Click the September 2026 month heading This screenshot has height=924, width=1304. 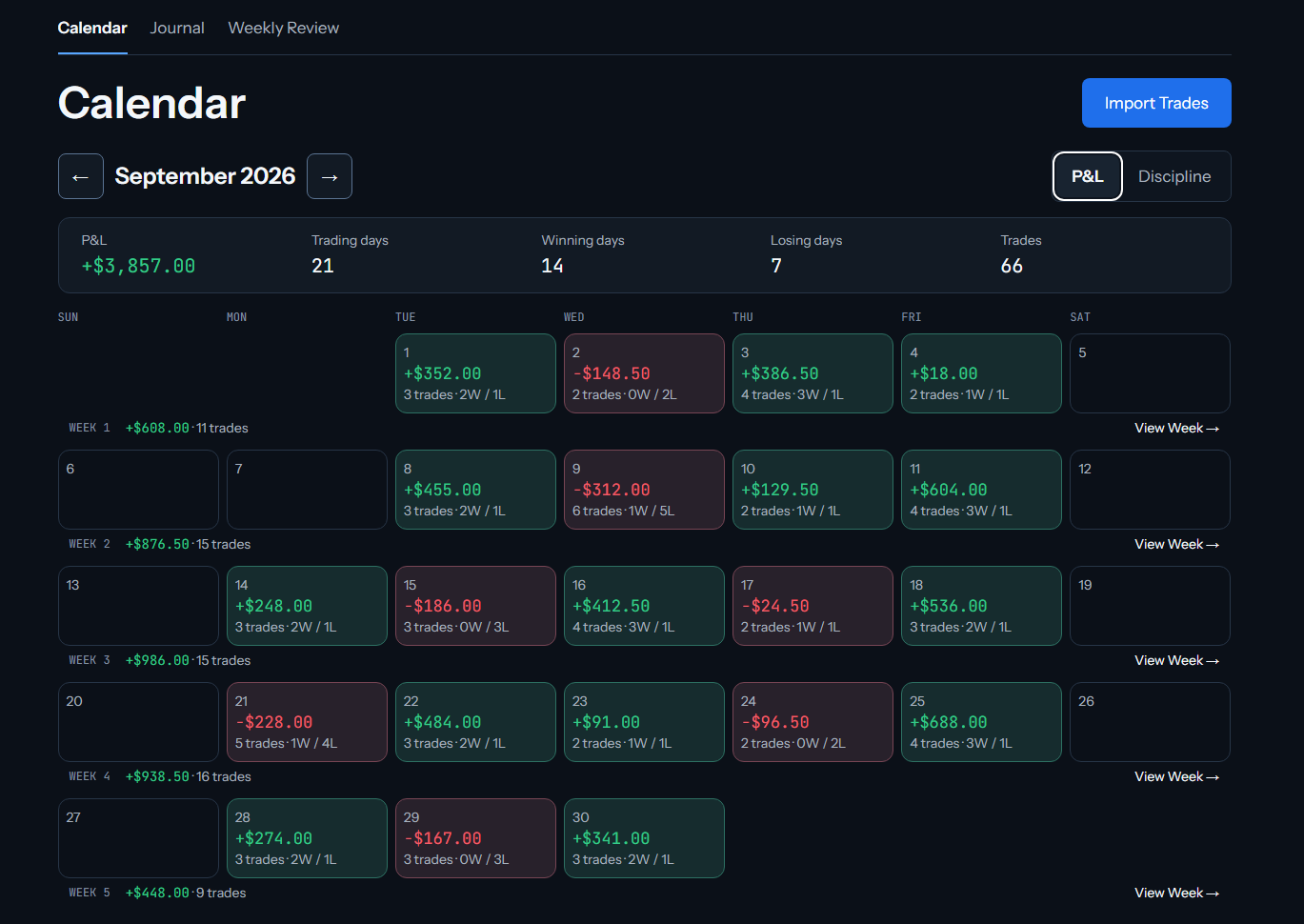click(x=206, y=176)
